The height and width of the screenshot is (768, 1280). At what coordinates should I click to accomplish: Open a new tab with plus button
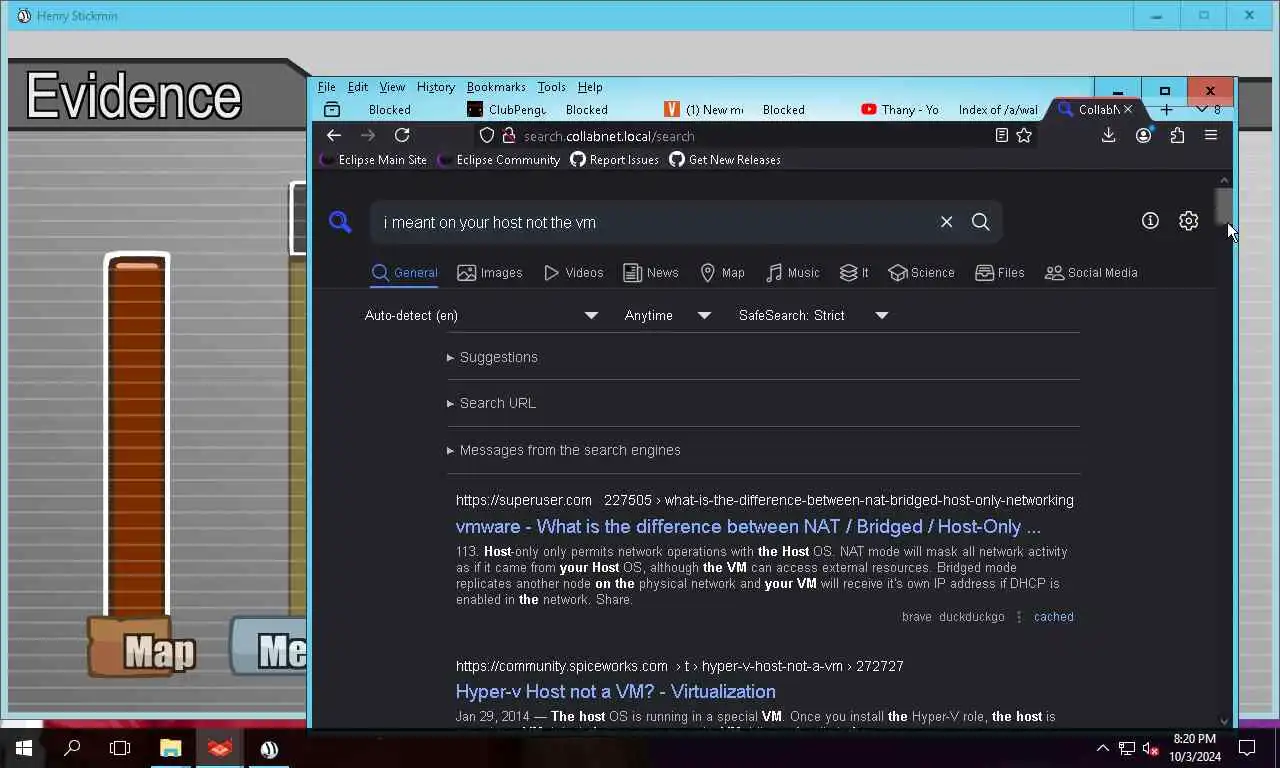pos(1166,109)
